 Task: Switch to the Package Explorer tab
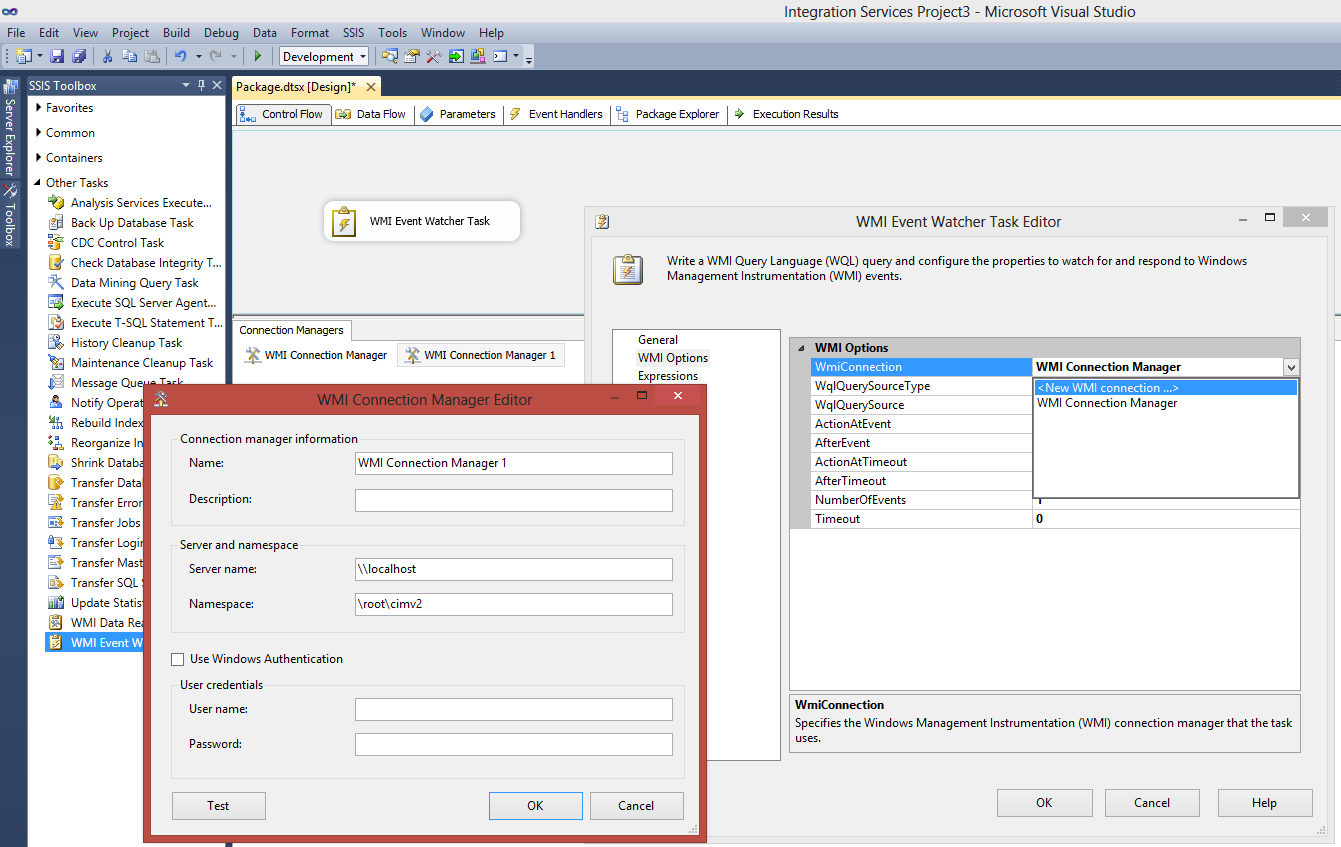tap(667, 114)
